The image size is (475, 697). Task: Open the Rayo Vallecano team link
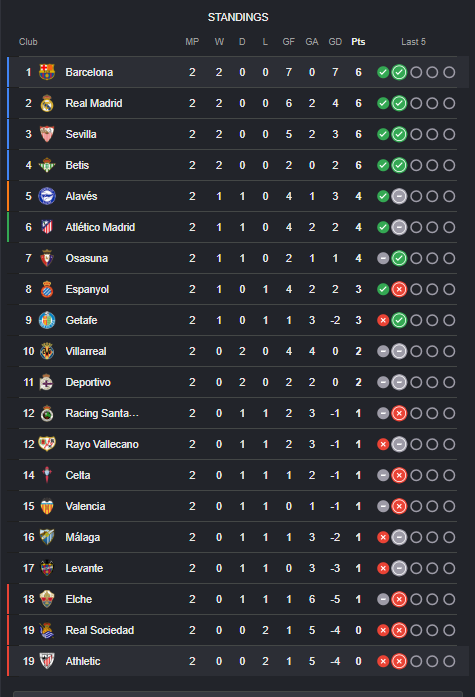102,444
